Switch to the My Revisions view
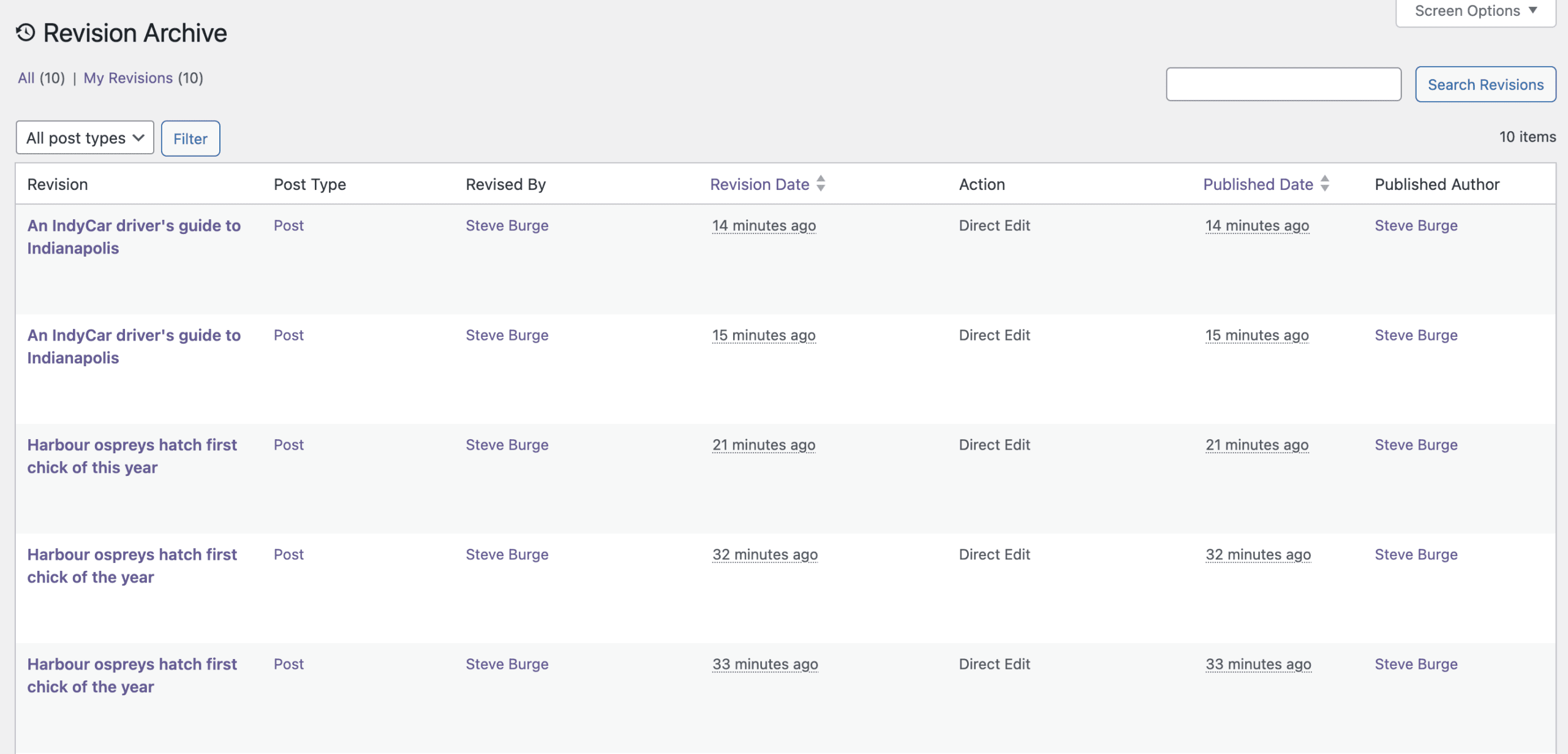 (128, 78)
